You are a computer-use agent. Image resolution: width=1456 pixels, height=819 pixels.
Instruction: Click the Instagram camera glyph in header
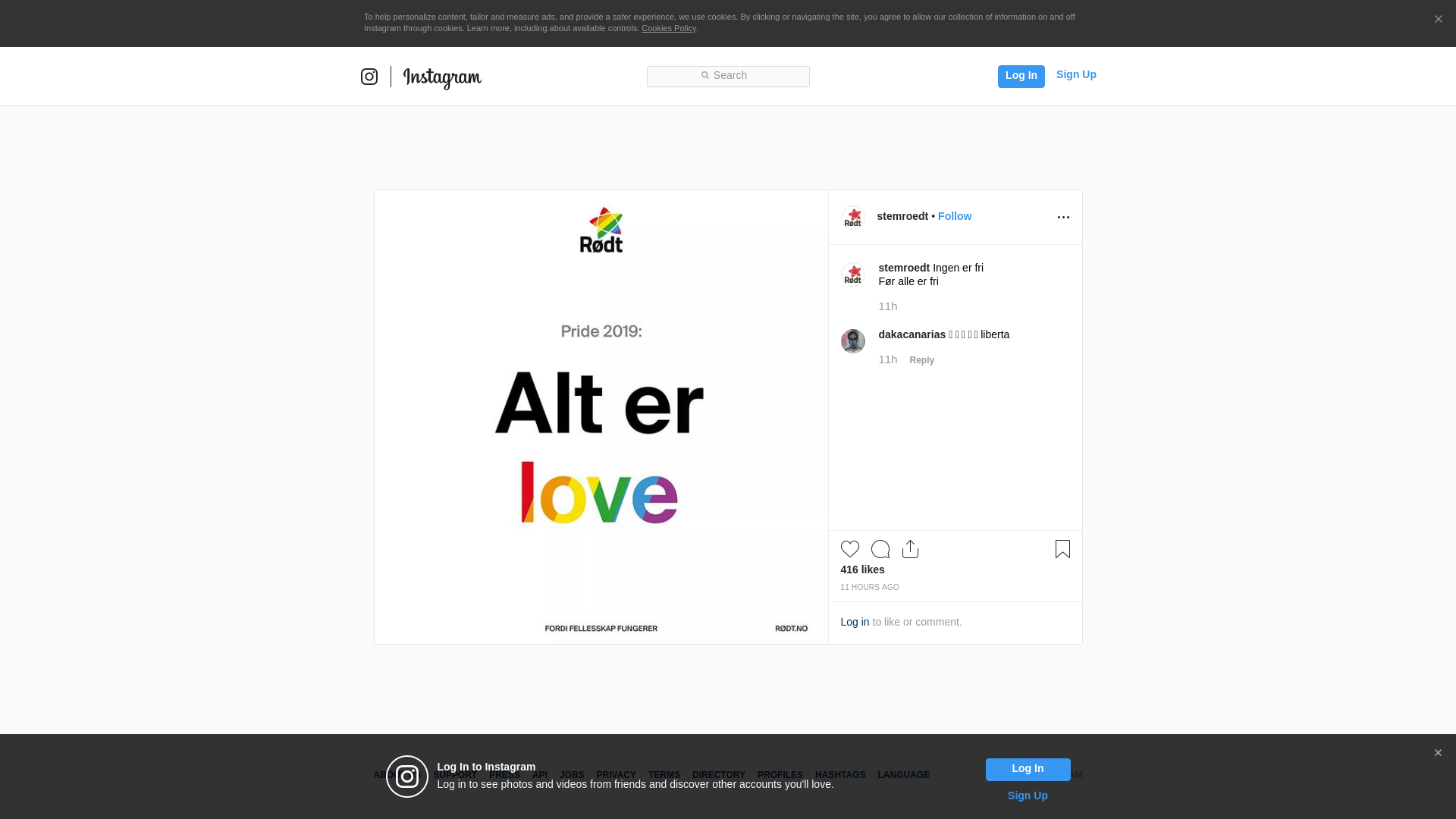[x=369, y=77]
